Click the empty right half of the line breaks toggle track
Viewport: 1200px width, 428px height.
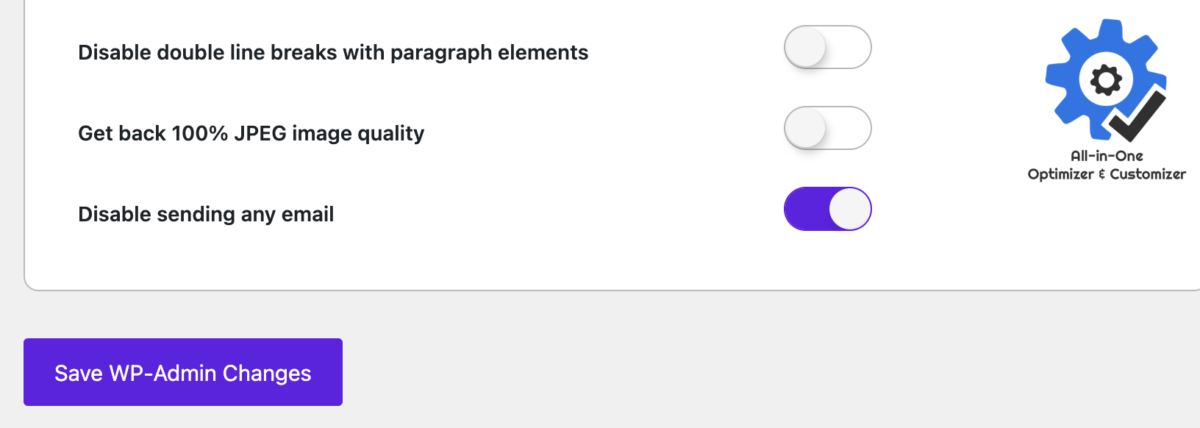pos(850,47)
